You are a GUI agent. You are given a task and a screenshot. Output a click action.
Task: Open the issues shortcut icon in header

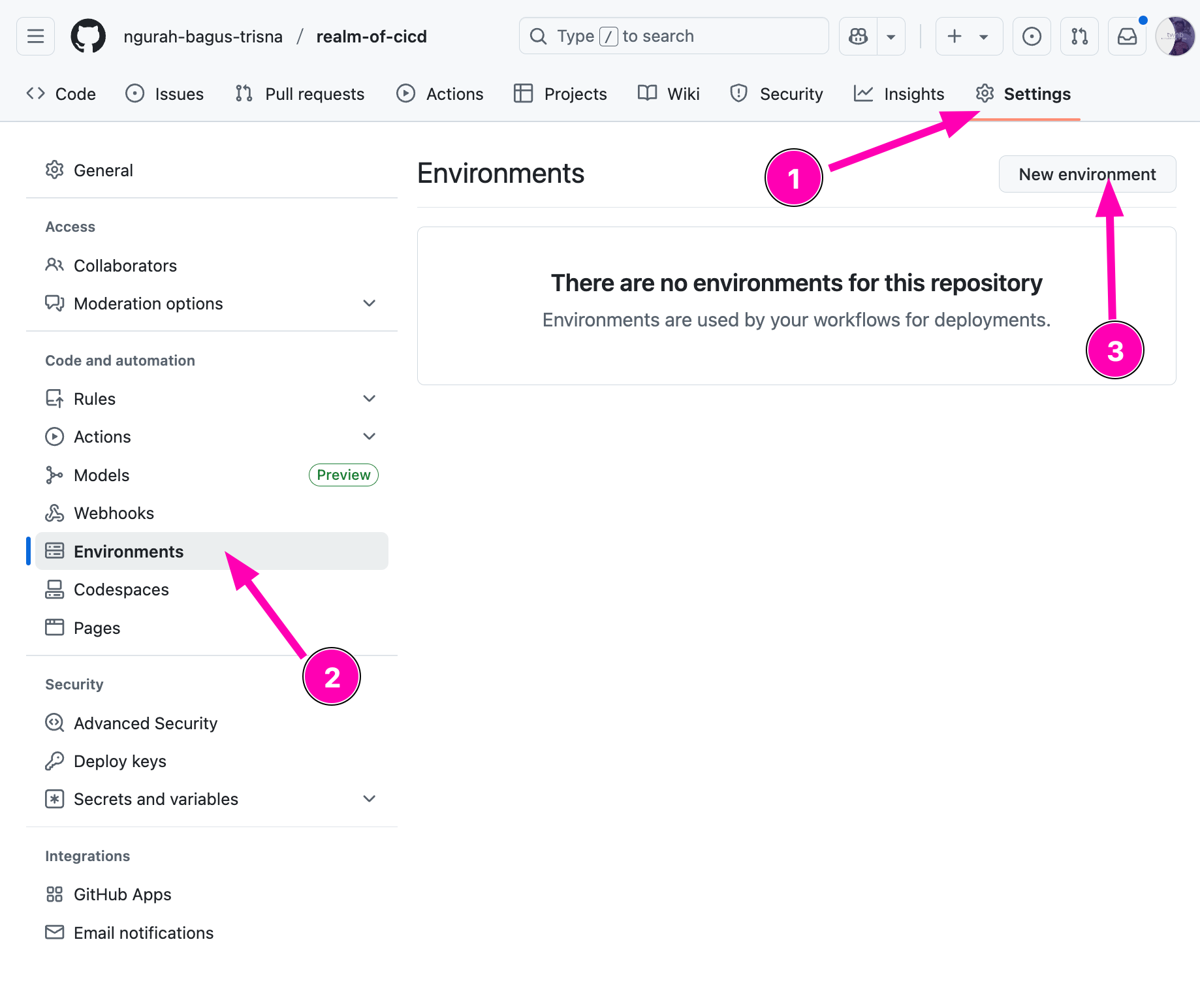[x=1032, y=37]
